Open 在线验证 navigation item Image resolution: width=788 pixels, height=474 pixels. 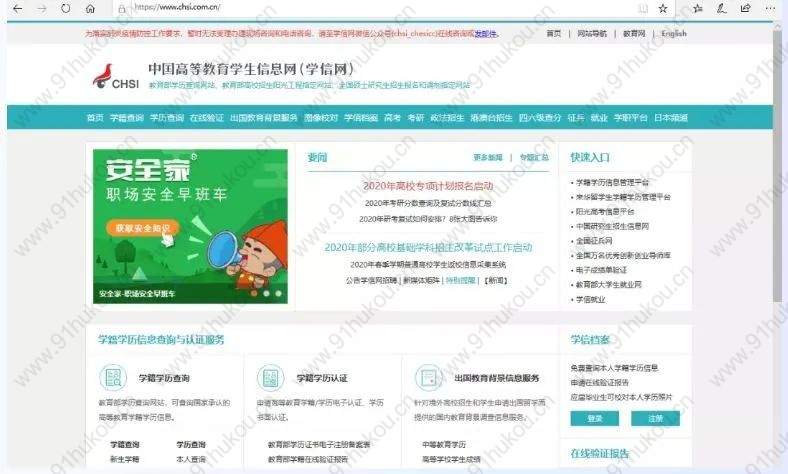(207, 118)
